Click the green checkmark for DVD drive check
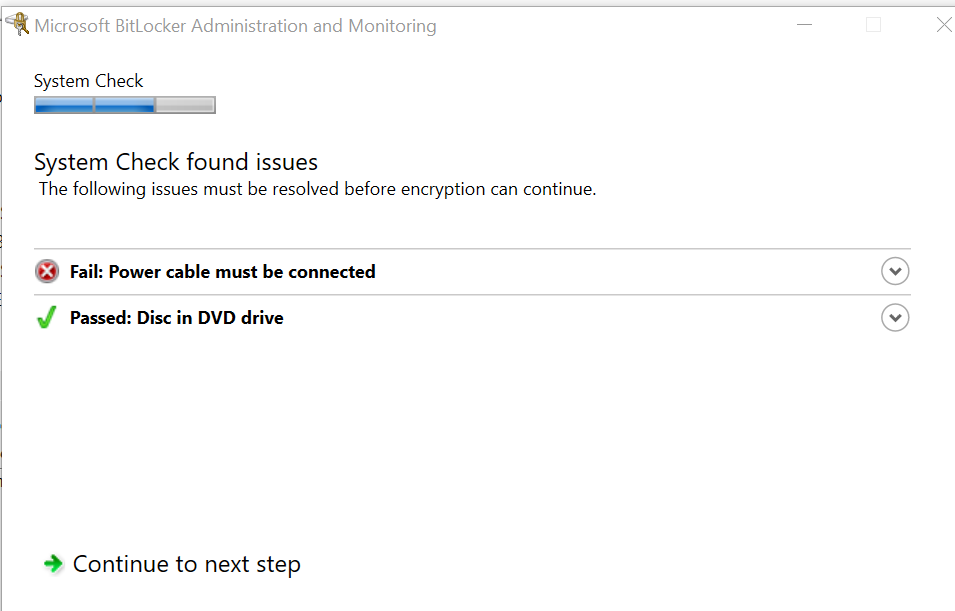This screenshot has width=955, height=611. tap(46, 317)
